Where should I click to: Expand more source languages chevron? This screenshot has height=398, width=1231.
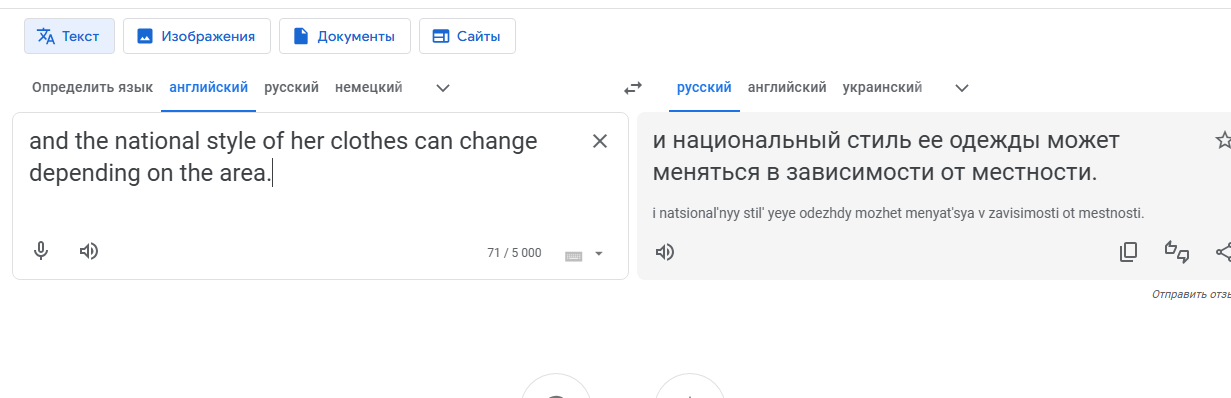point(443,88)
